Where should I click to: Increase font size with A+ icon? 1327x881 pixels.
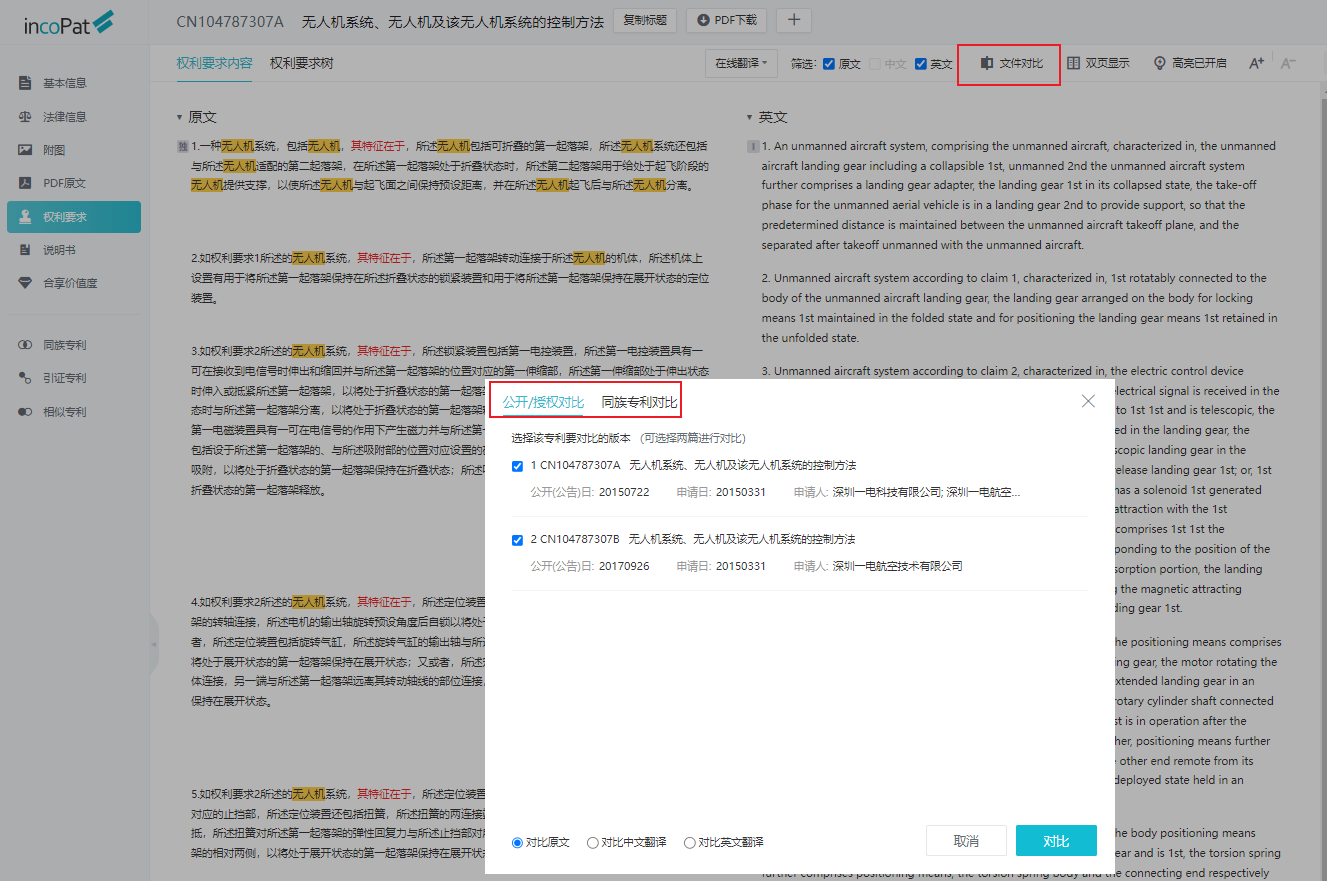(1257, 63)
